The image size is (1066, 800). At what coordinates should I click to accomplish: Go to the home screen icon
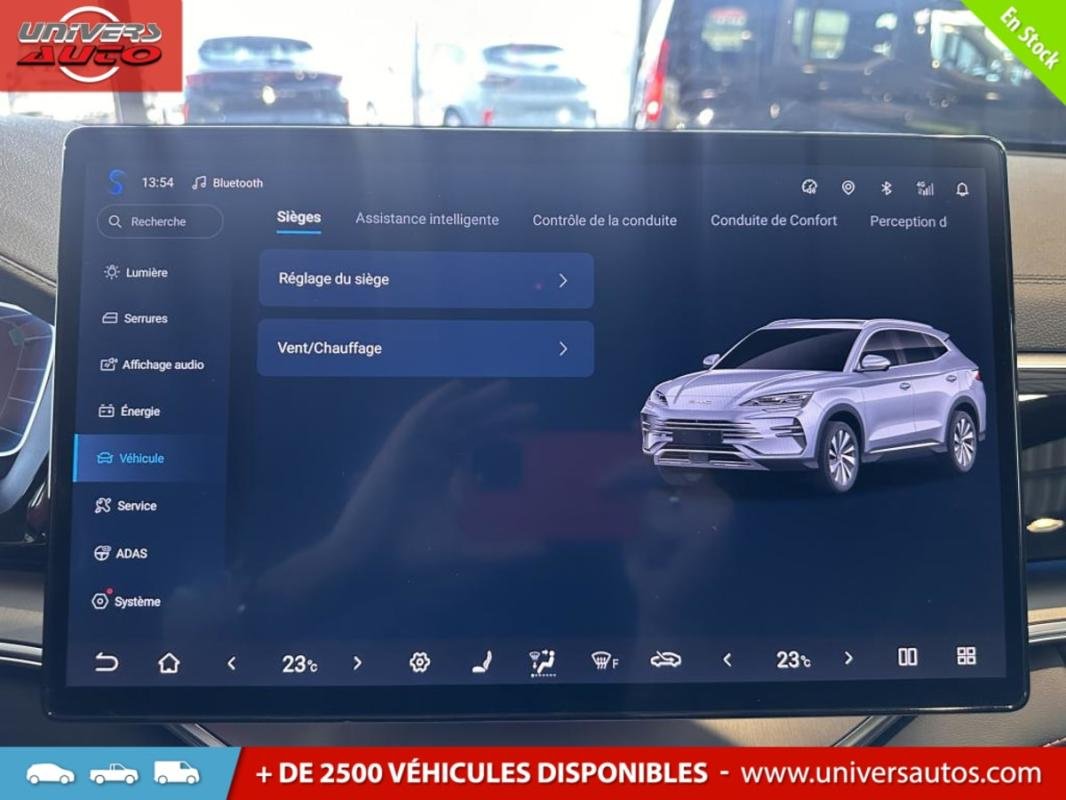(169, 662)
